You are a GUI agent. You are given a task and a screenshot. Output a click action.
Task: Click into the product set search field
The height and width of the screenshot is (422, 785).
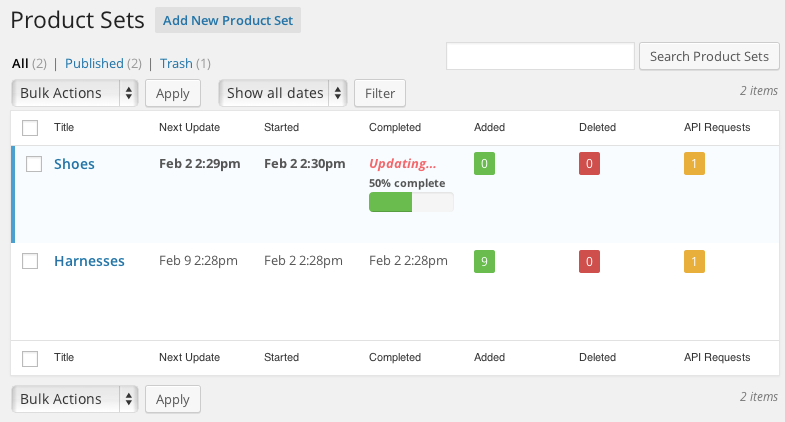coord(540,56)
